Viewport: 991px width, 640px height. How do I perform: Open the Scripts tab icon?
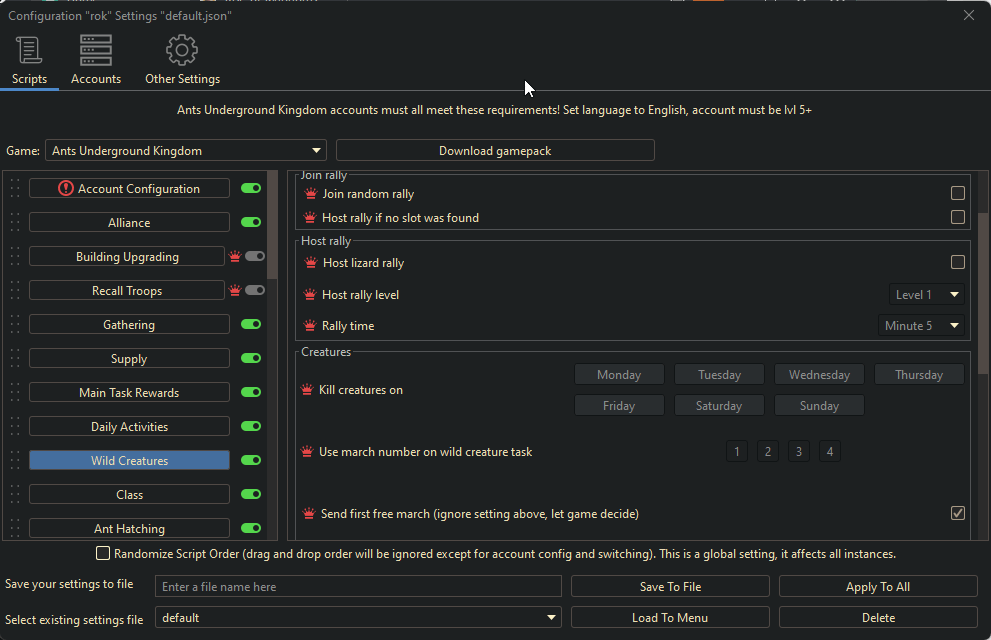[29, 50]
